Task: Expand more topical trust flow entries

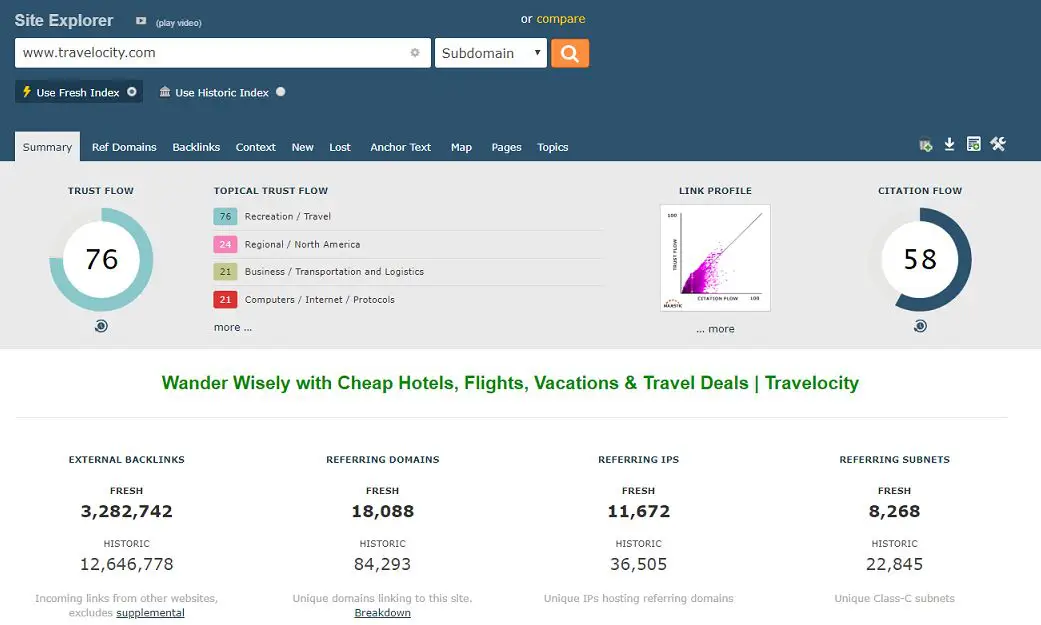Action: click(x=231, y=327)
